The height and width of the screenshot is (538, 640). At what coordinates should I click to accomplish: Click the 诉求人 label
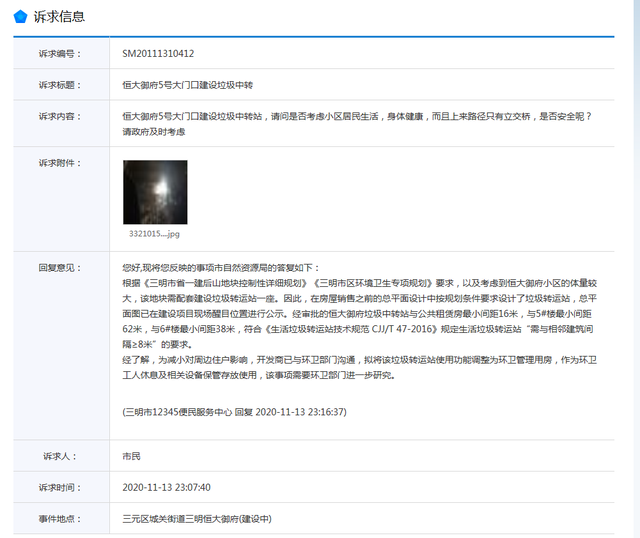(60, 456)
